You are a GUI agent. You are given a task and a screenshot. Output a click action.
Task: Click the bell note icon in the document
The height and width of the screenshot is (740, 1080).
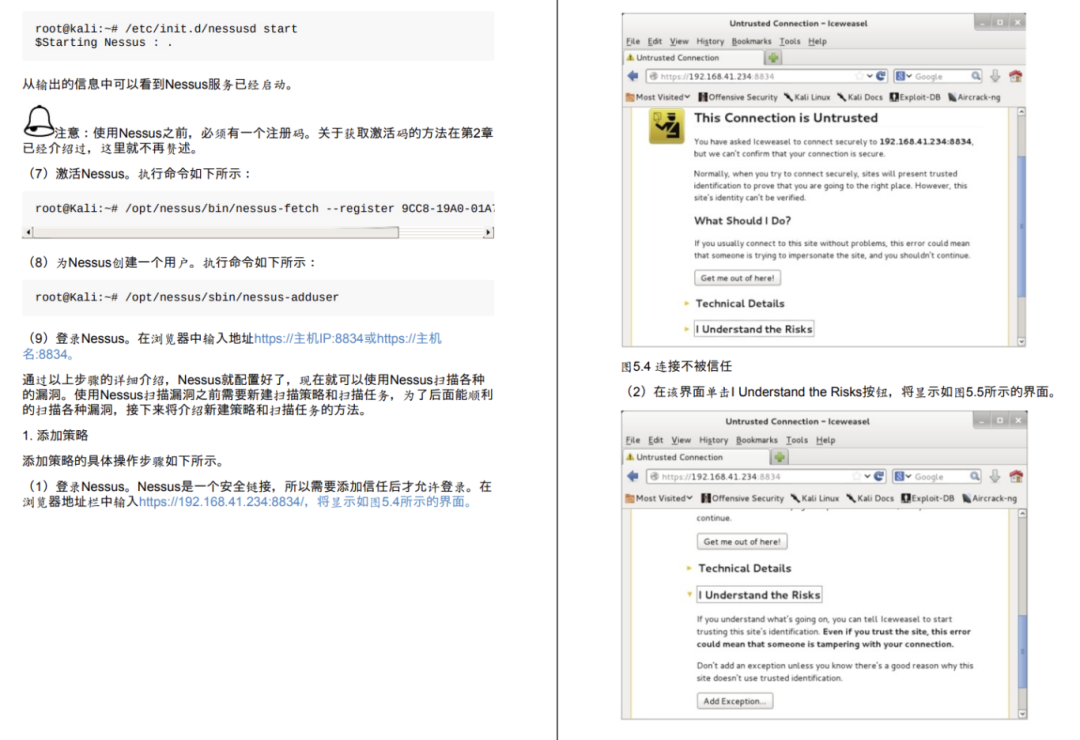(x=39, y=121)
